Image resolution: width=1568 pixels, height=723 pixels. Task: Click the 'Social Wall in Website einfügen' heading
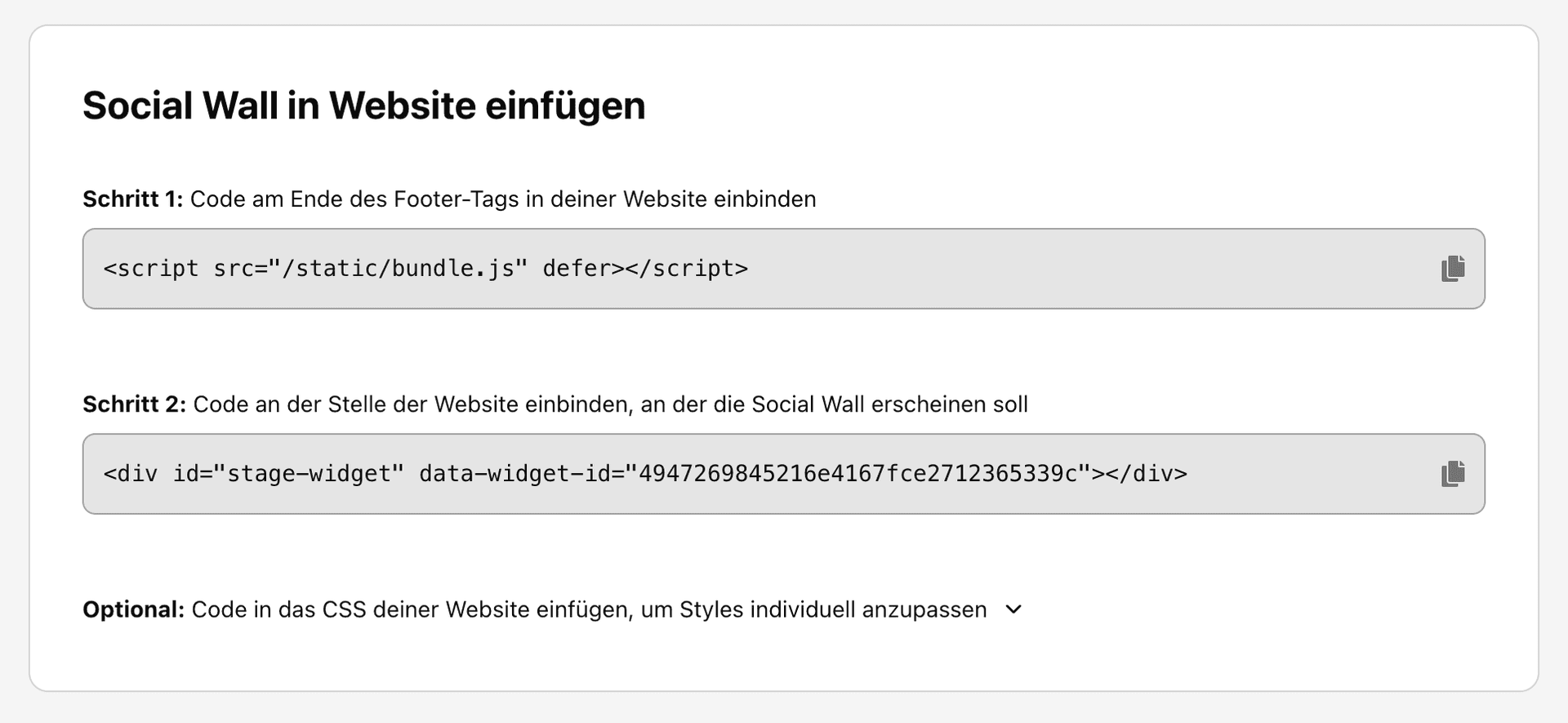click(x=364, y=105)
